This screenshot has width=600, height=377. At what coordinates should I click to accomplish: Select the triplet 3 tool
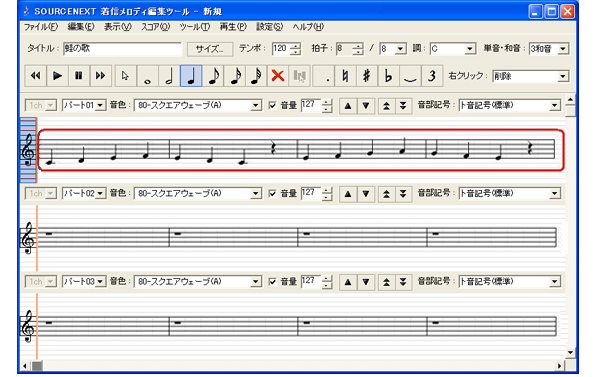pos(432,76)
